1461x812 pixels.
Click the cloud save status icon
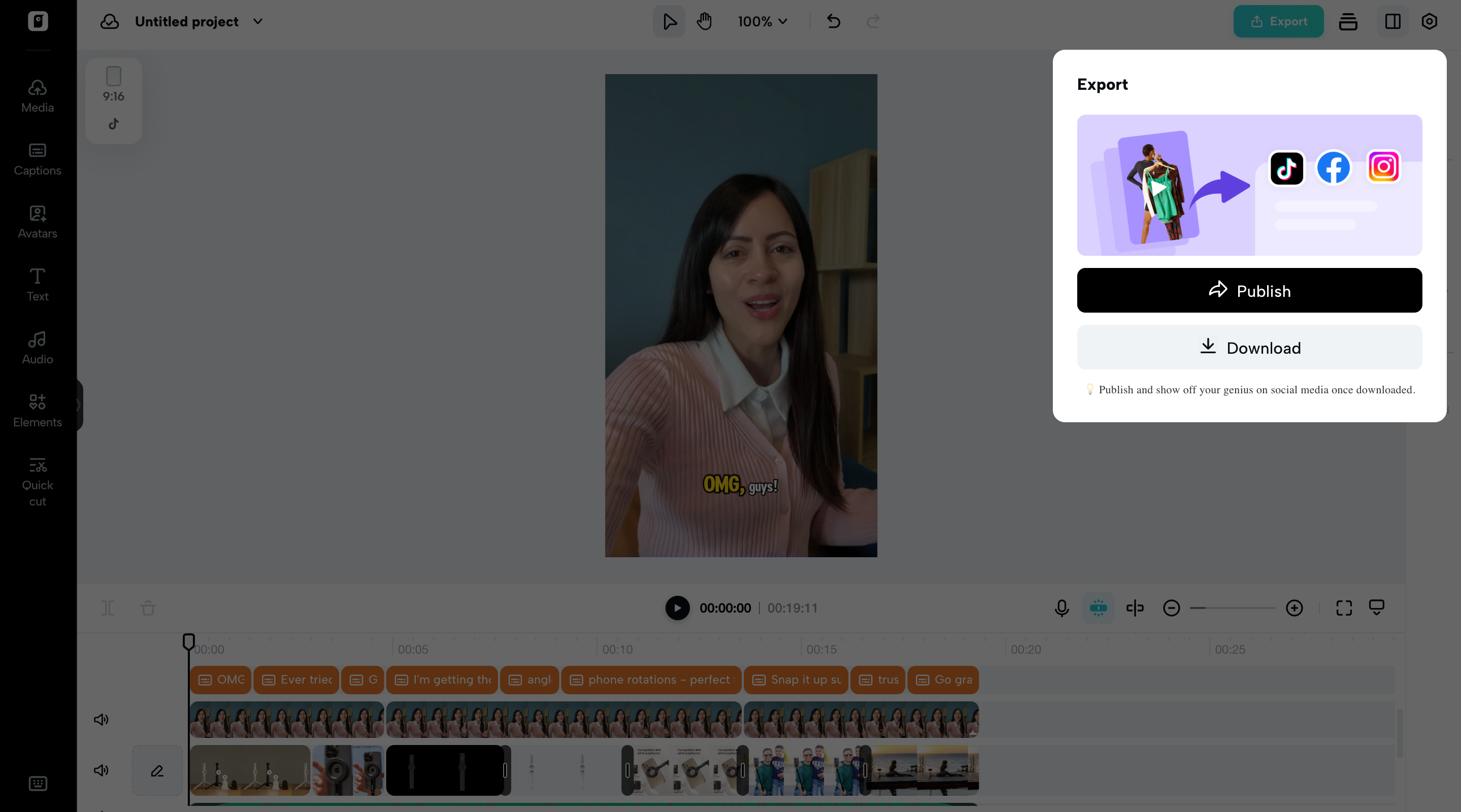pyautogui.click(x=110, y=21)
